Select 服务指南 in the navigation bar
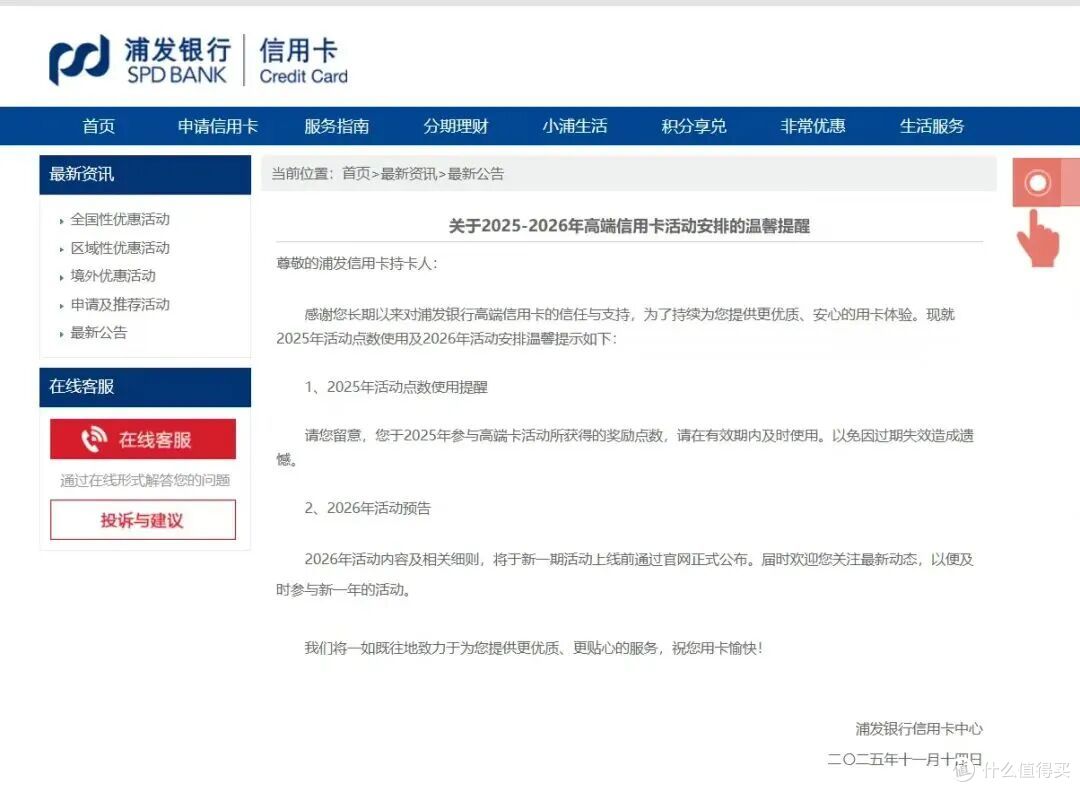This screenshot has height=792, width=1080. coord(337,126)
